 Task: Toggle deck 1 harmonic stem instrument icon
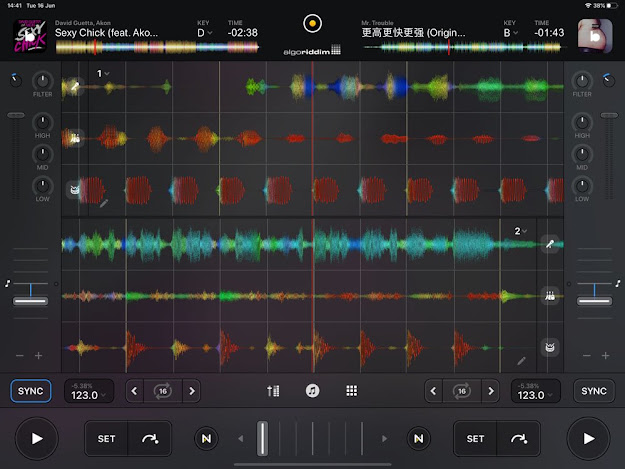click(75, 138)
